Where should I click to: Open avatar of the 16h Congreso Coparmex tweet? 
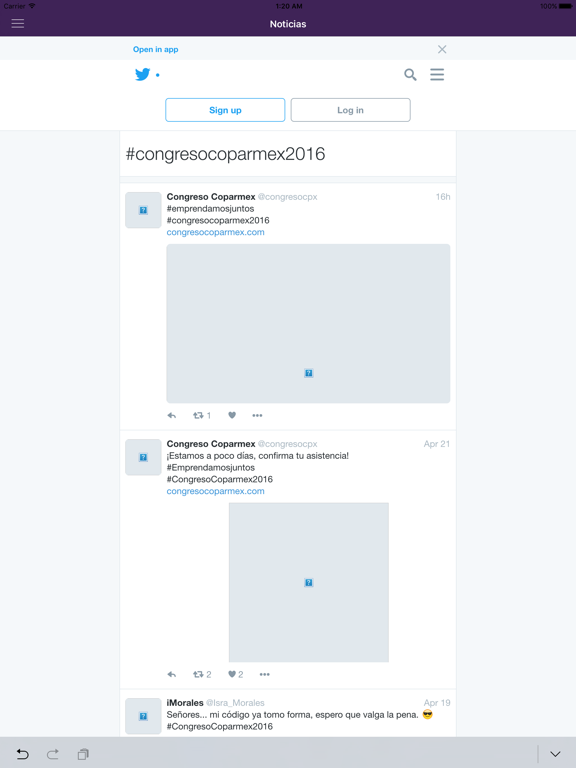pyautogui.click(x=143, y=210)
